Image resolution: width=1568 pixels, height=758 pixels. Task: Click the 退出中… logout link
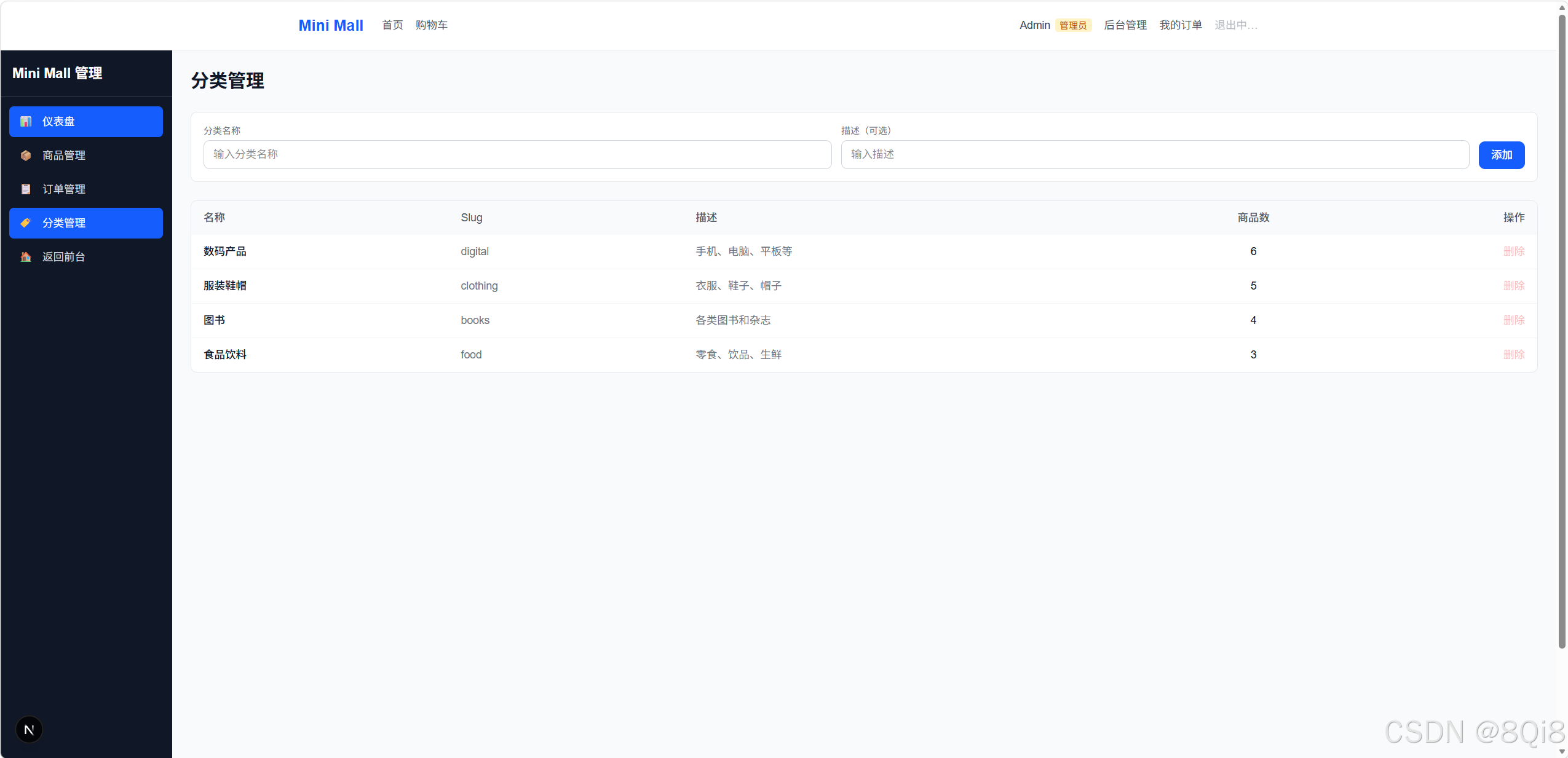coord(1236,25)
